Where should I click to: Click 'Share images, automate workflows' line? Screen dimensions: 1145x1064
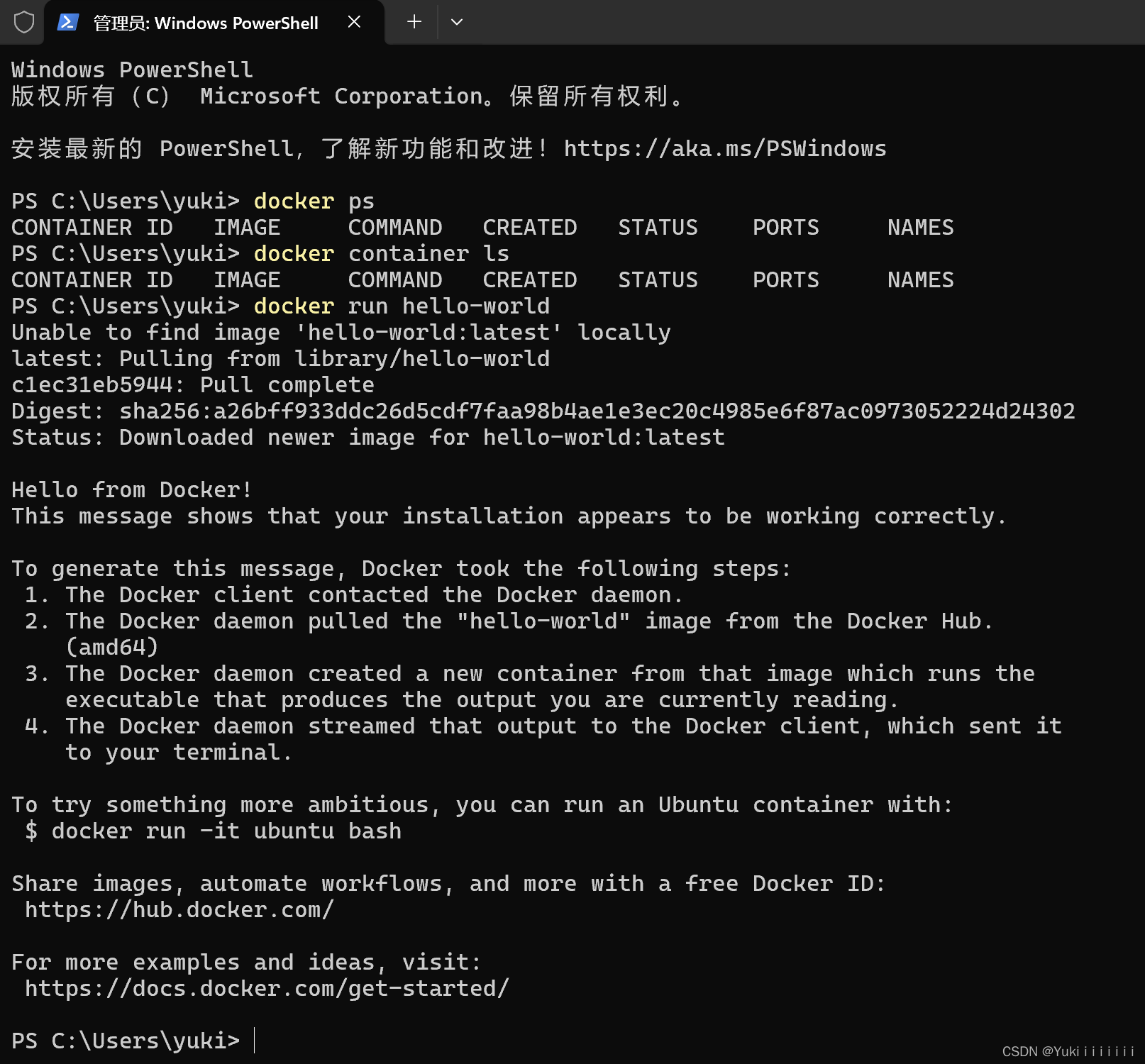[x=449, y=884]
